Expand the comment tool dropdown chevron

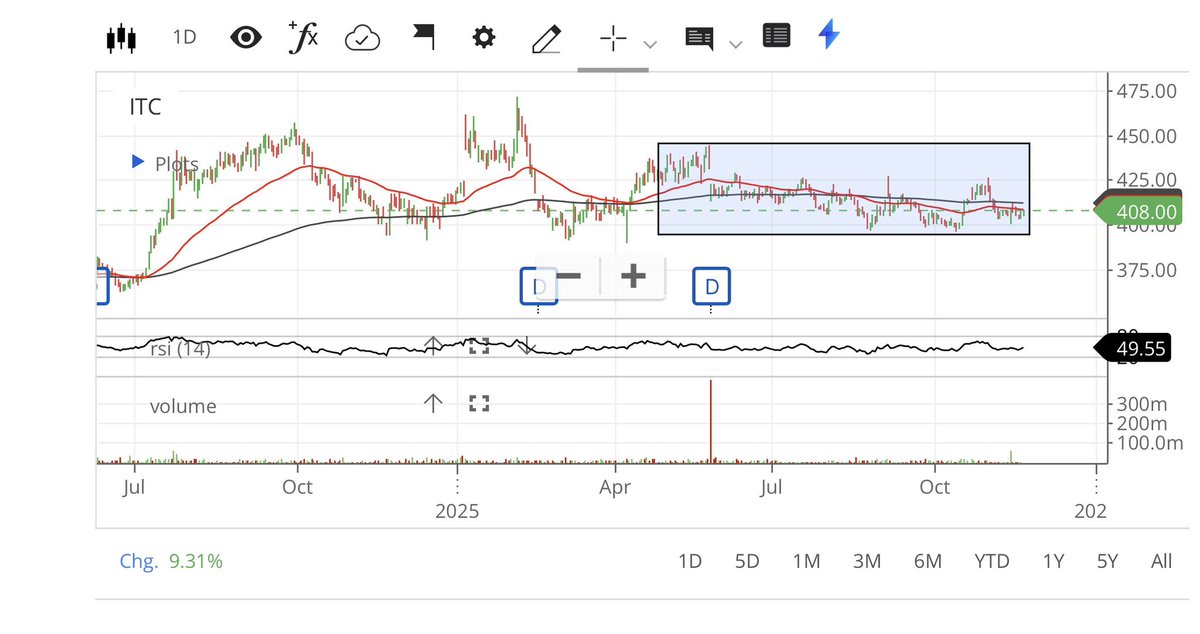[x=736, y=44]
